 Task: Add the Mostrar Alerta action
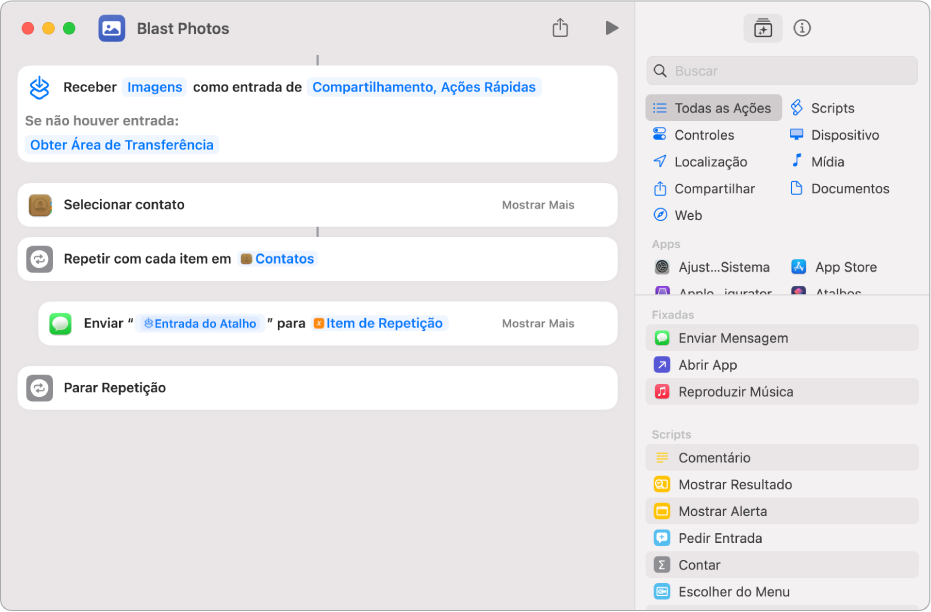pos(722,511)
